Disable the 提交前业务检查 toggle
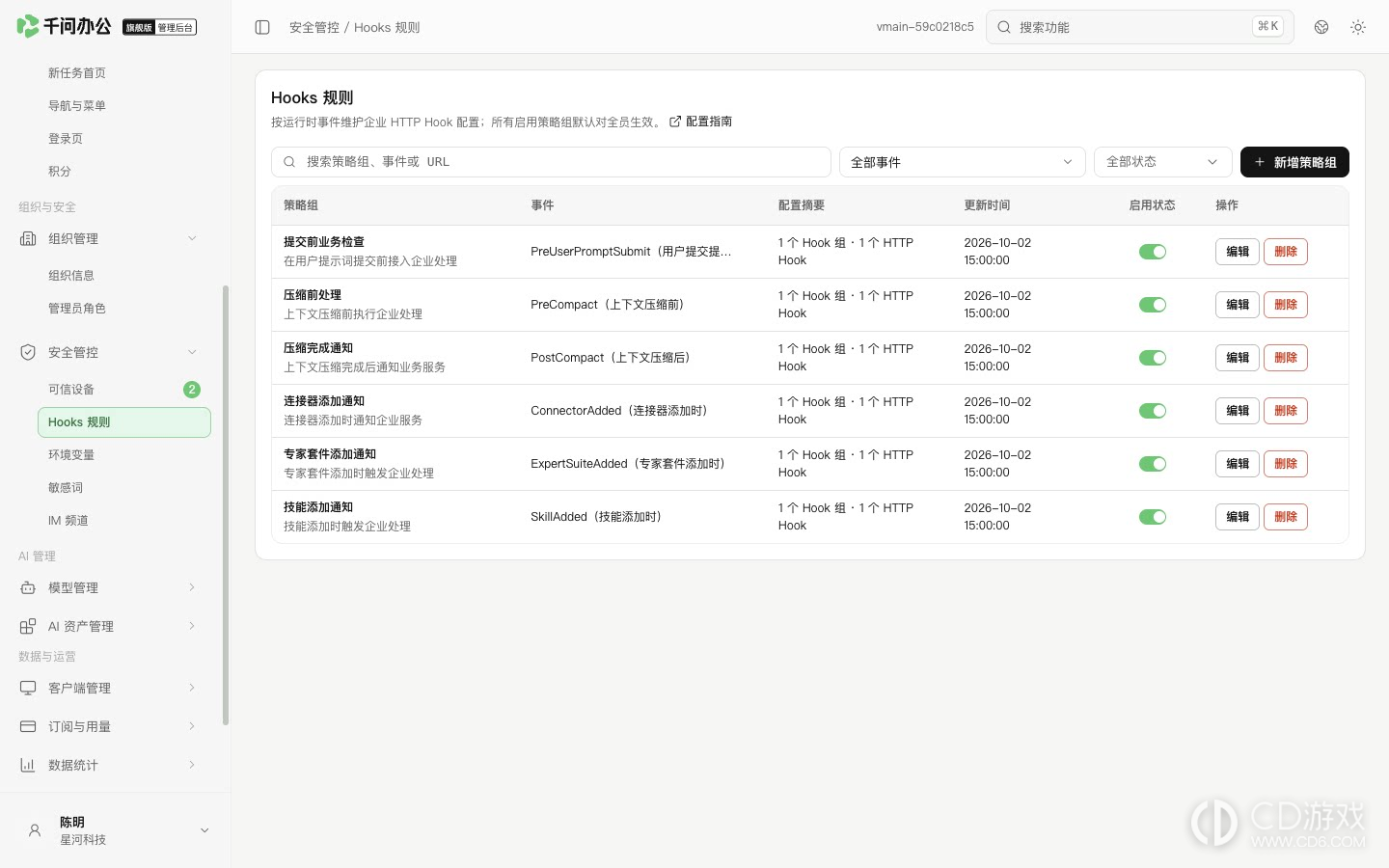Viewport: 1389px width, 868px height. coord(1153,252)
